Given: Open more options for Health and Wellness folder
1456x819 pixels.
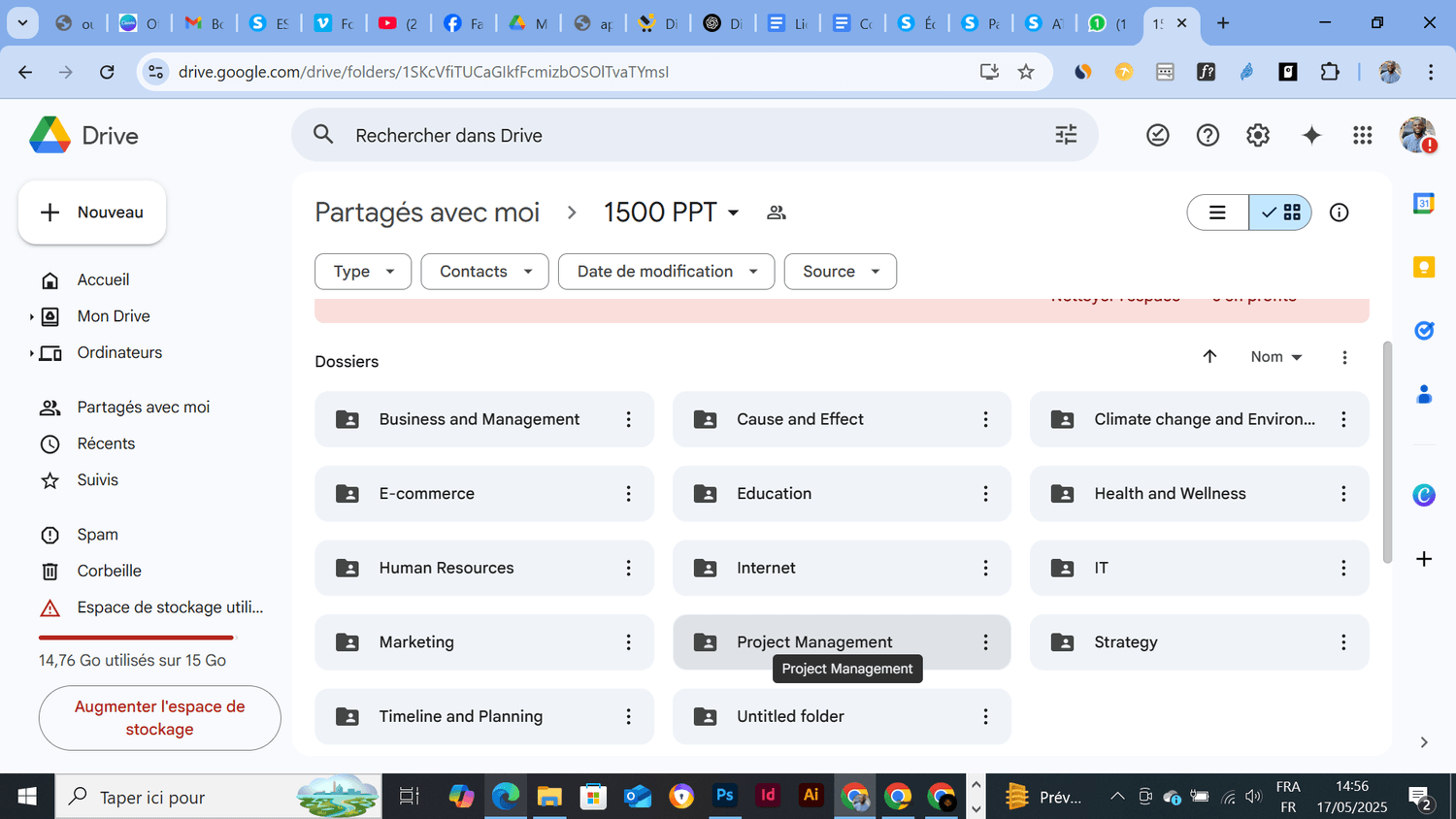Looking at the screenshot, I should 1343,494.
